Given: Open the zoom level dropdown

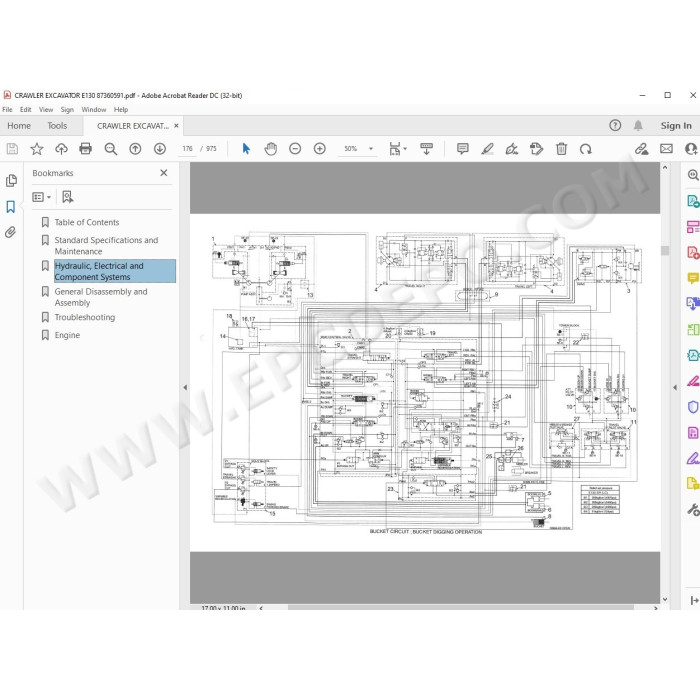Looking at the screenshot, I should tap(371, 149).
